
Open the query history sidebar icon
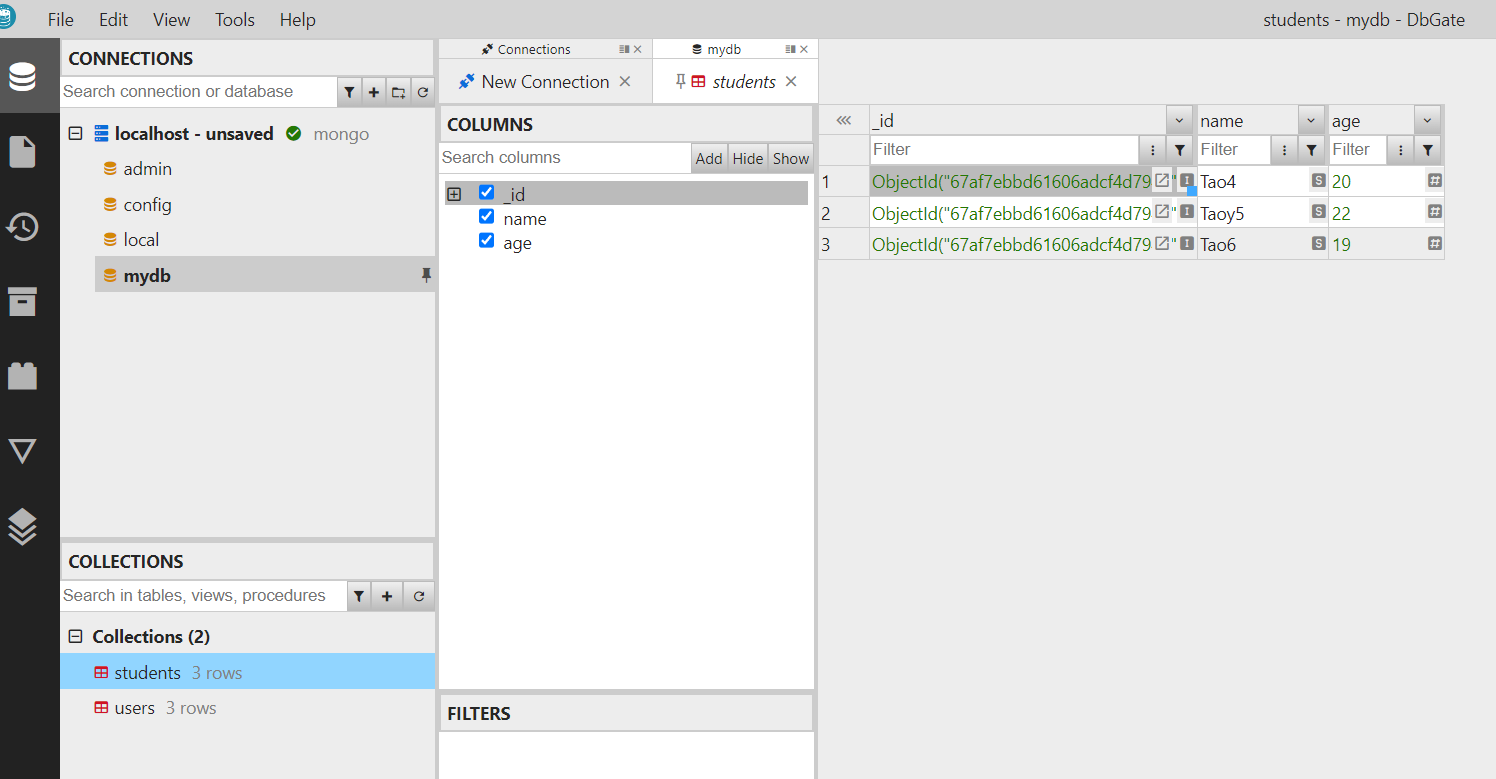coord(23,227)
